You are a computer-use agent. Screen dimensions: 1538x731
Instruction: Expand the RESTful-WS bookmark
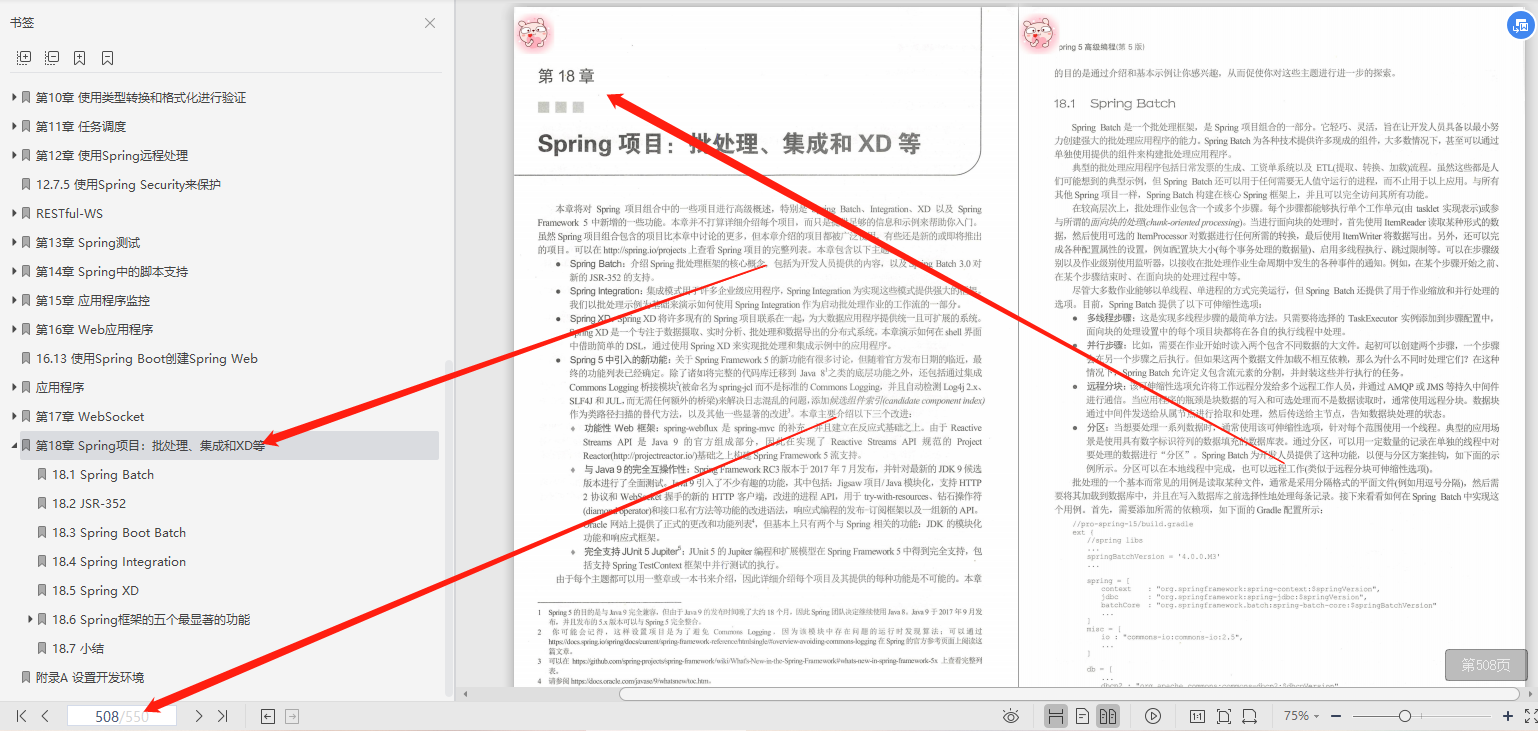14,214
